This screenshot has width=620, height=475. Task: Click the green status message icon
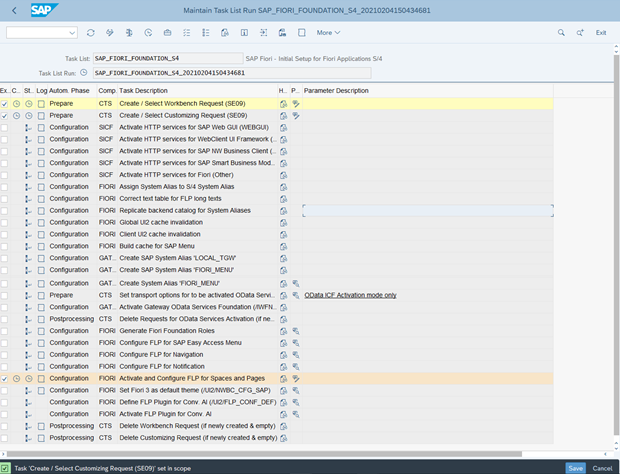(x=5, y=468)
